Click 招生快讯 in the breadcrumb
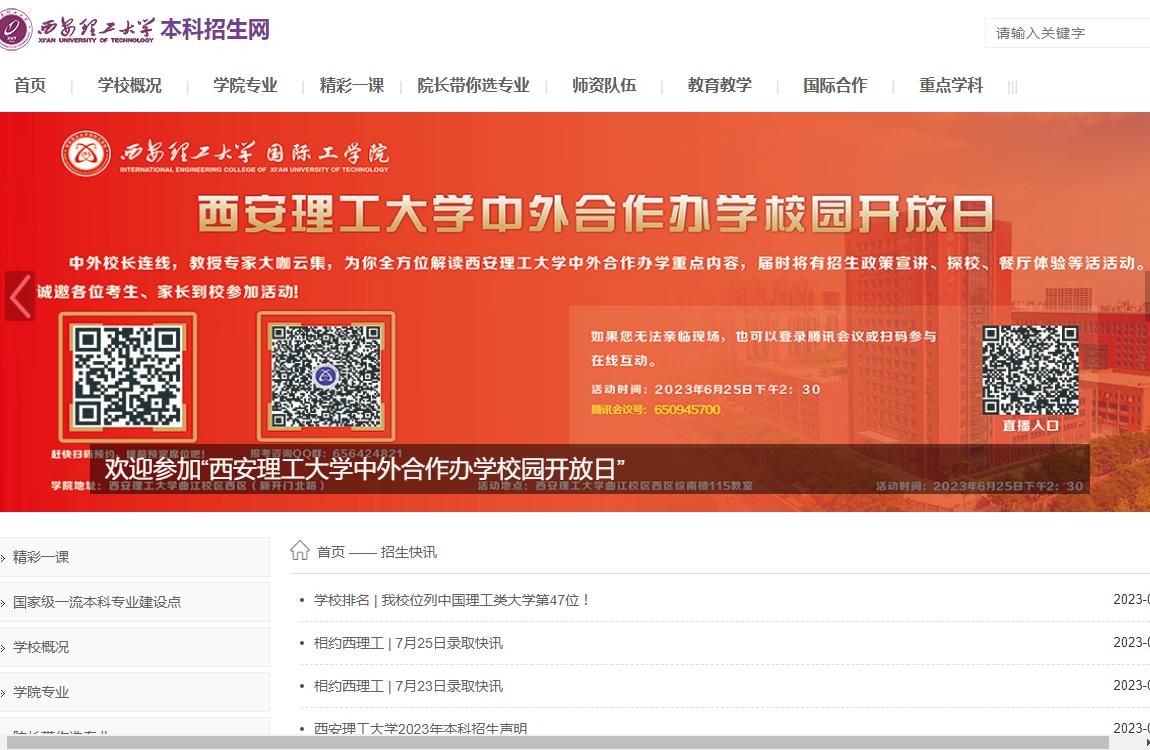1150x750 pixels. (x=409, y=552)
